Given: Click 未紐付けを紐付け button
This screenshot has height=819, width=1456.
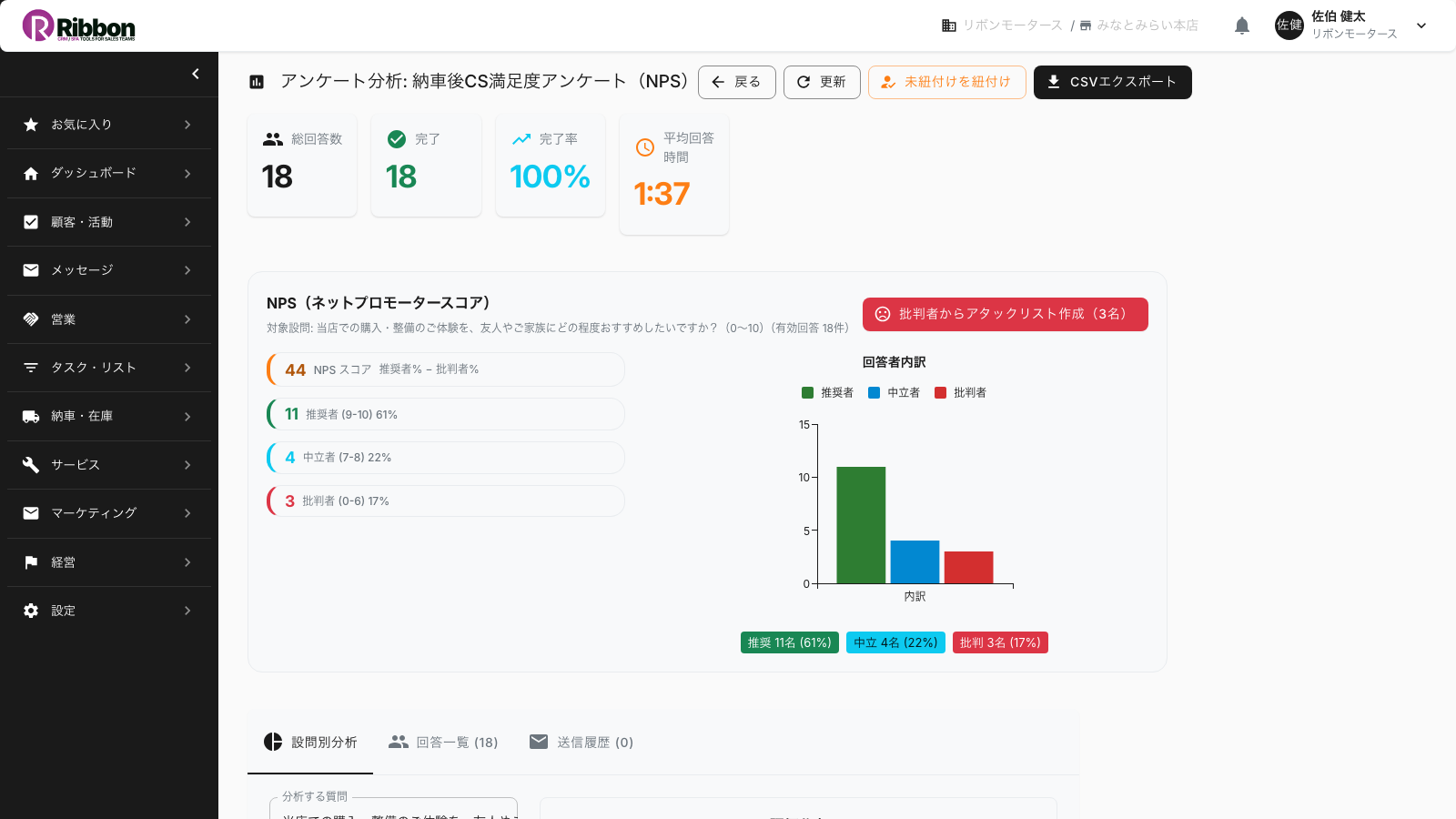Looking at the screenshot, I should 947,82.
